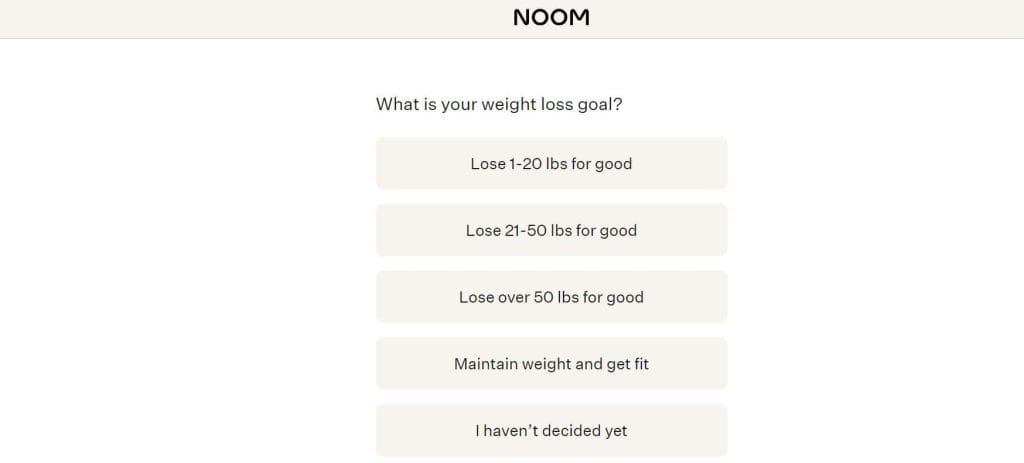Answer that you haven't decided yet
This screenshot has width=1024, height=463.
[551, 431]
